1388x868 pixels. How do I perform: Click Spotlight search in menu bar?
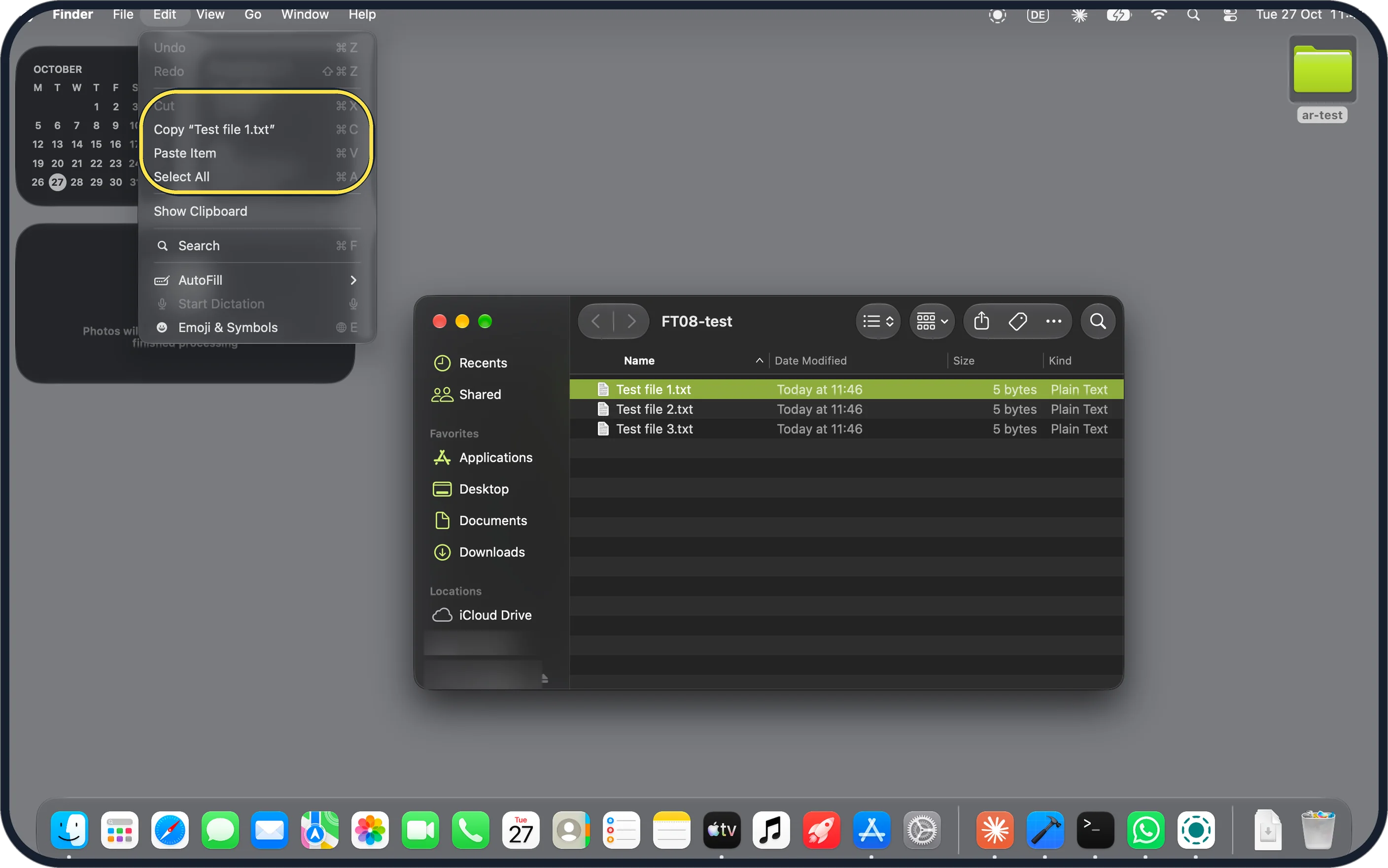pyautogui.click(x=1193, y=15)
